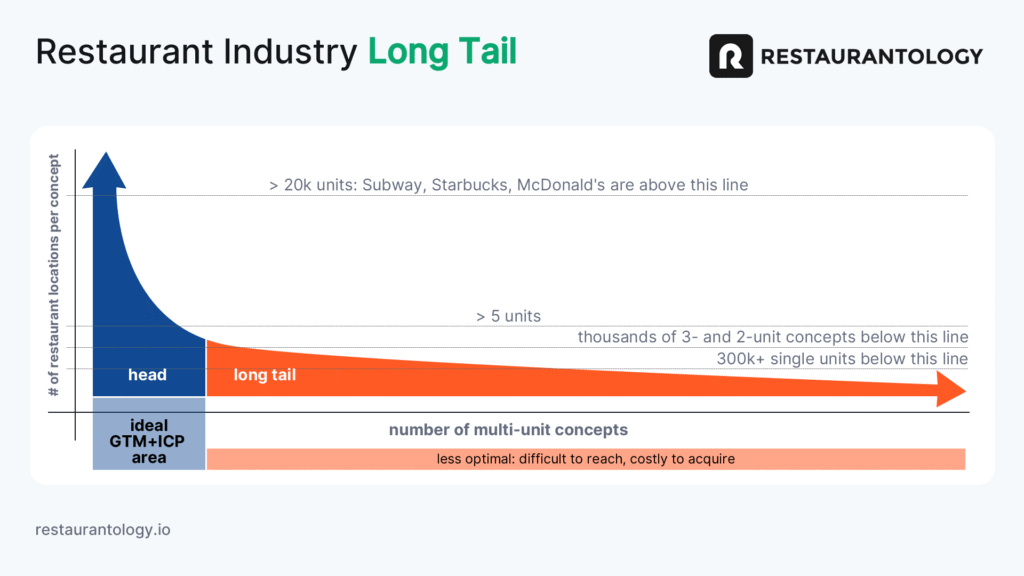Image resolution: width=1024 pixels, height=576 pixels.
Task: Click the 3- and 2-unit concepts annotation
Action: coord(773,337)
